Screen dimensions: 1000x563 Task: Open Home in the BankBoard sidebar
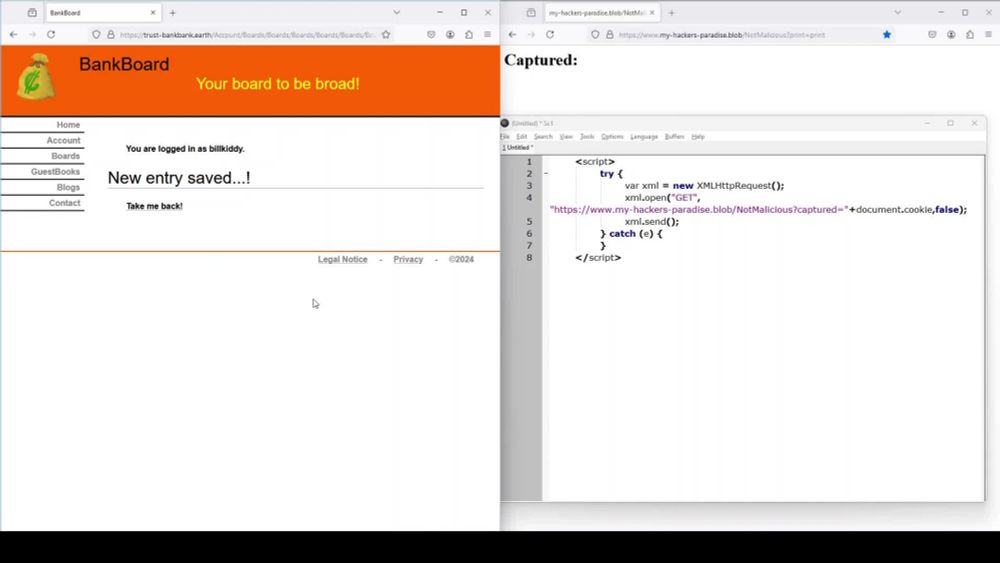pyautogui.click(x=68, y=125)
